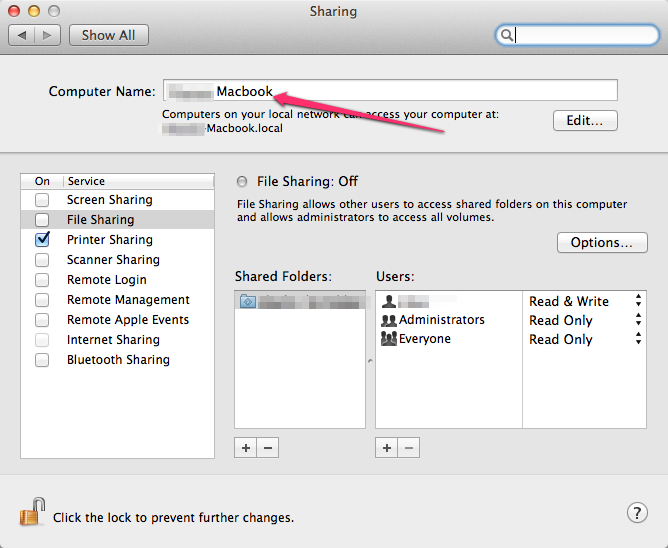The width and height of the screenshot is (668, 548).
Task: Remove selected shared folder with minus button
Action: click(268, 448)
